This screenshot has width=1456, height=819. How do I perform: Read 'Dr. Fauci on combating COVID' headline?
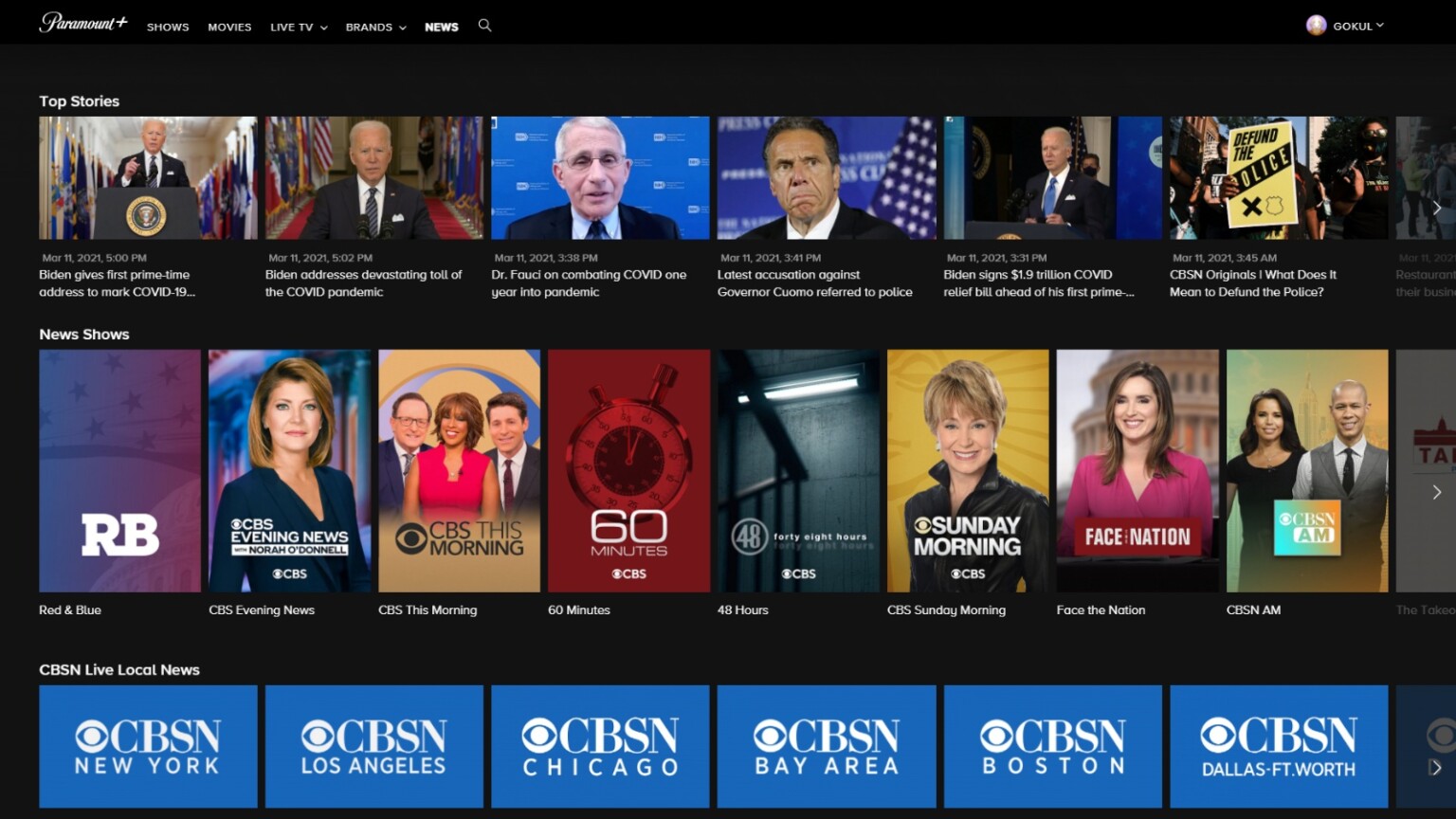point(588,283)
